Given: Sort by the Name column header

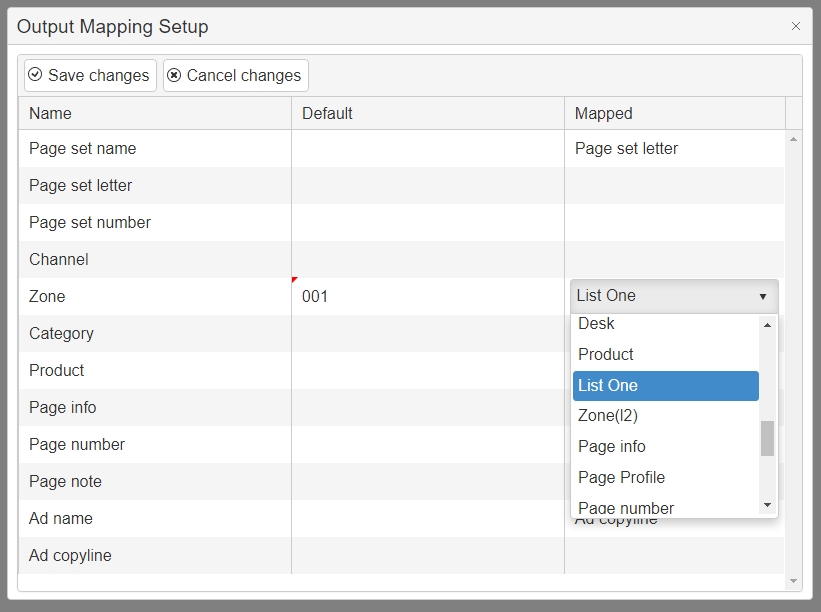Looking at the screenshot, I should 51,113.
